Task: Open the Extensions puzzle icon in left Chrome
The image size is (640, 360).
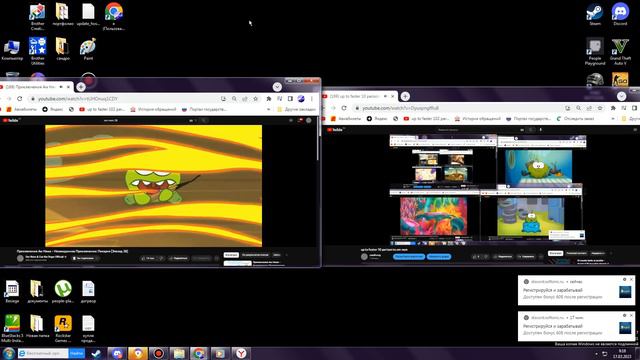Action: pos(269,99)
